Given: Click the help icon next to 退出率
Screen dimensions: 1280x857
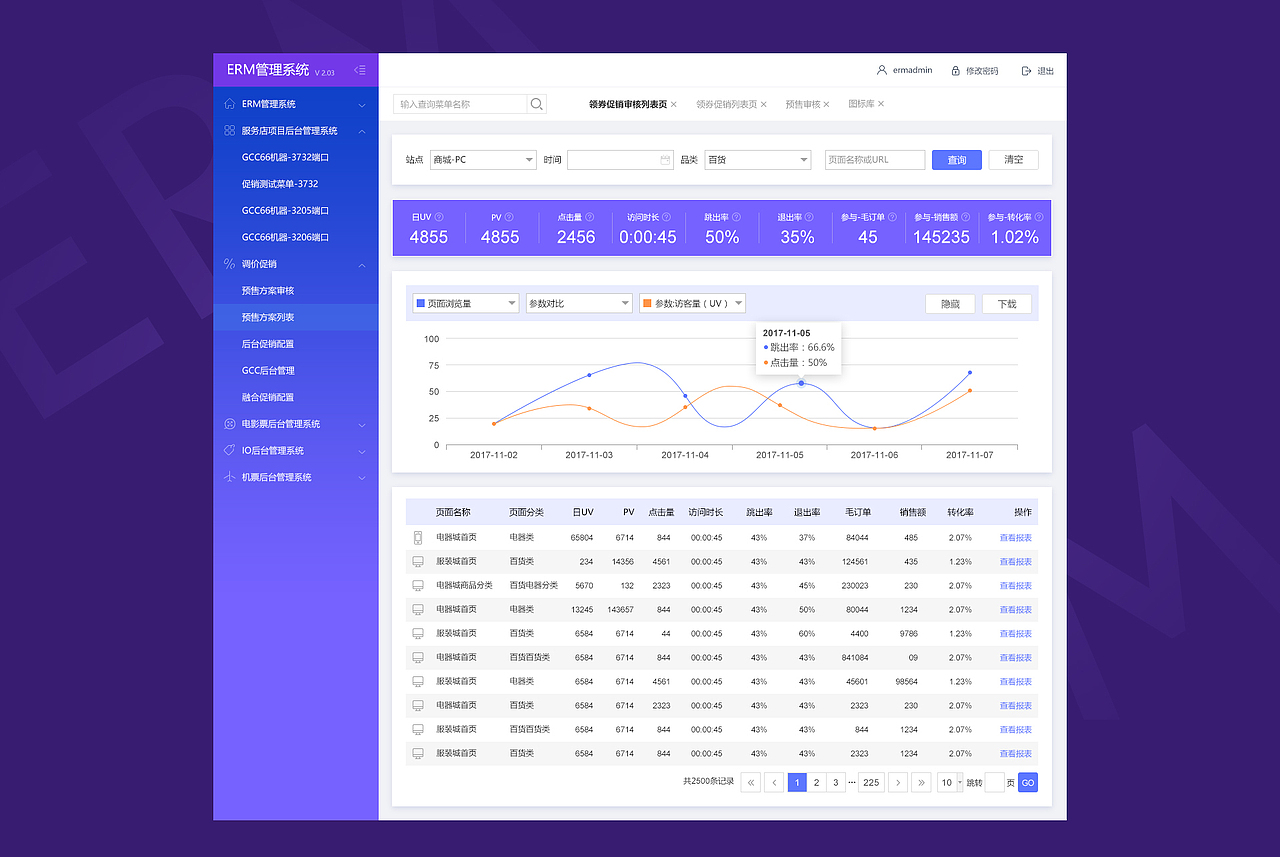Looking at the screenshot, I should pos(810,217).
